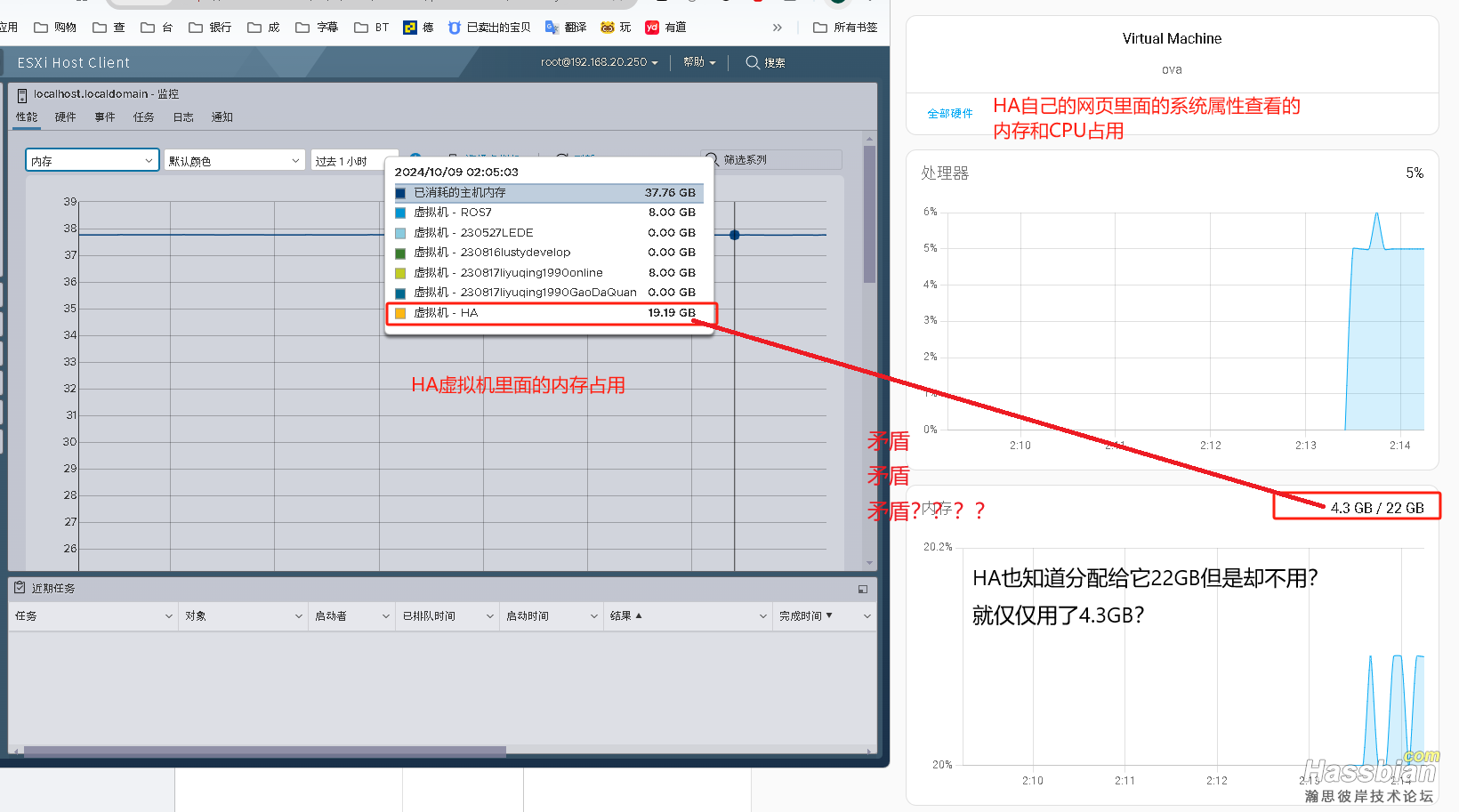Open the root@192.168.20.250 user menu
This screenshot has width=1459, height=812.
pyautogui.click(x=599, y=62)
